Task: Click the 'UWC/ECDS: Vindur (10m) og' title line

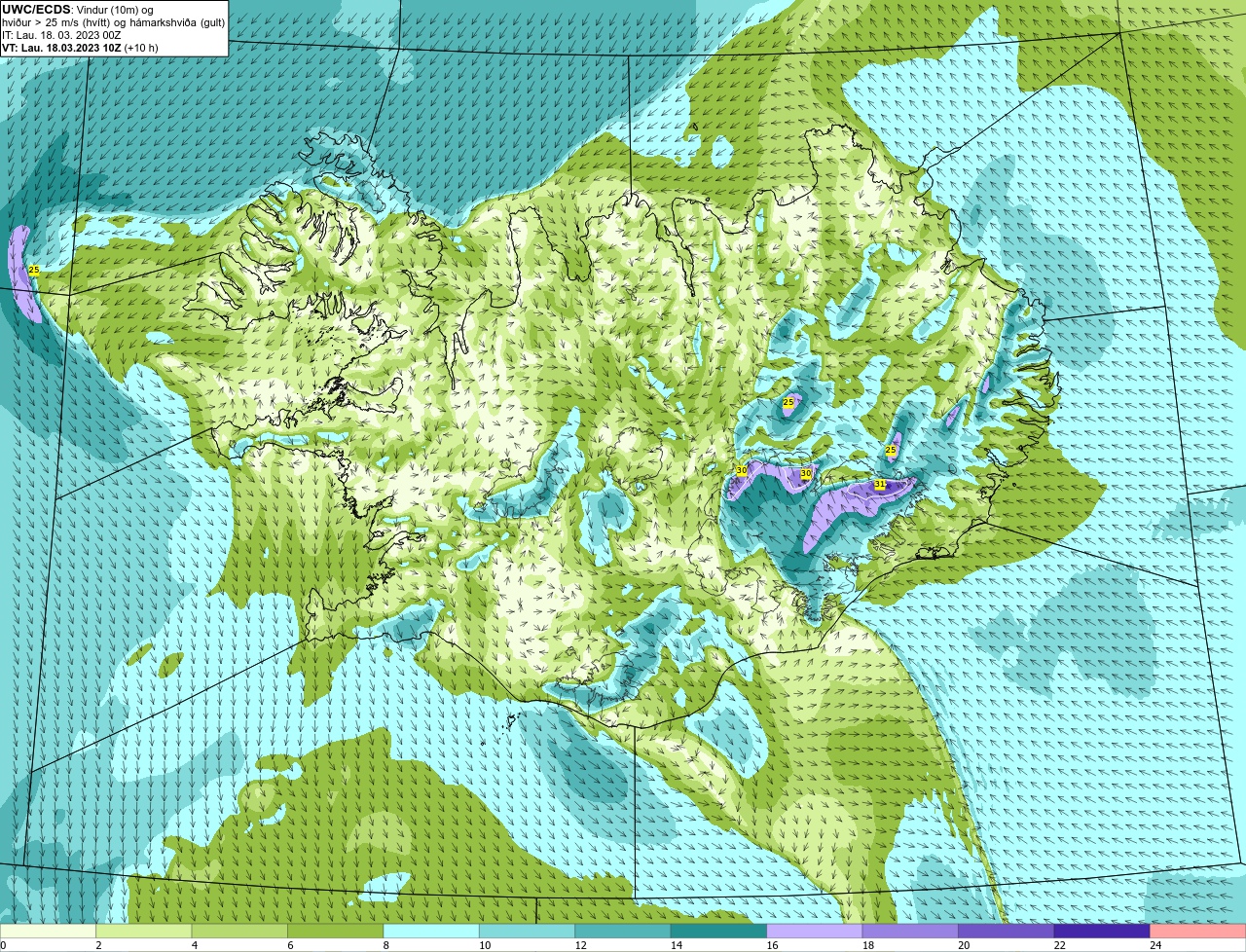Action: click(x=78, y=10)
